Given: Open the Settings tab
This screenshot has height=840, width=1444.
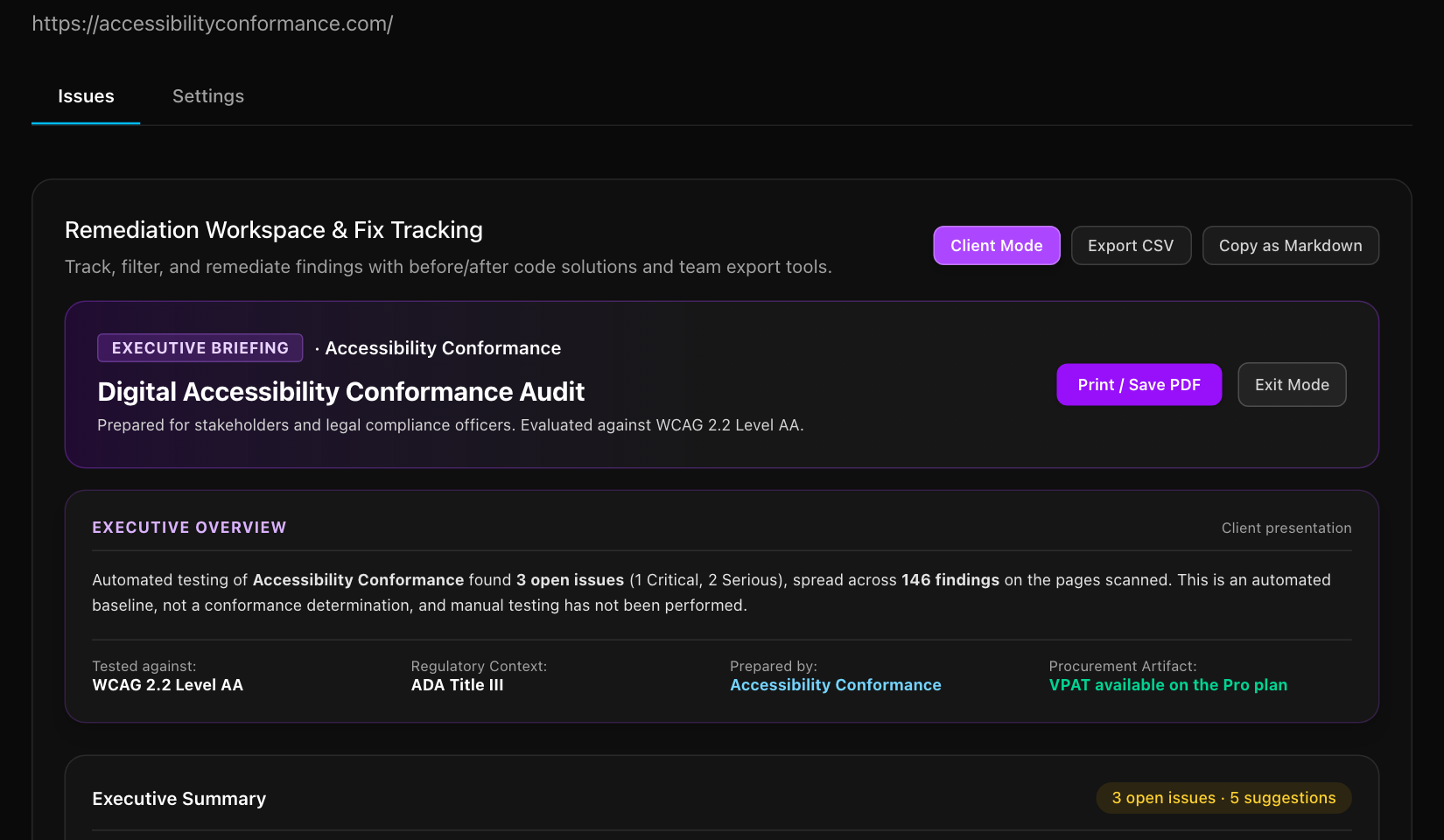Looking at the screenshot, I should pos(208,96).
